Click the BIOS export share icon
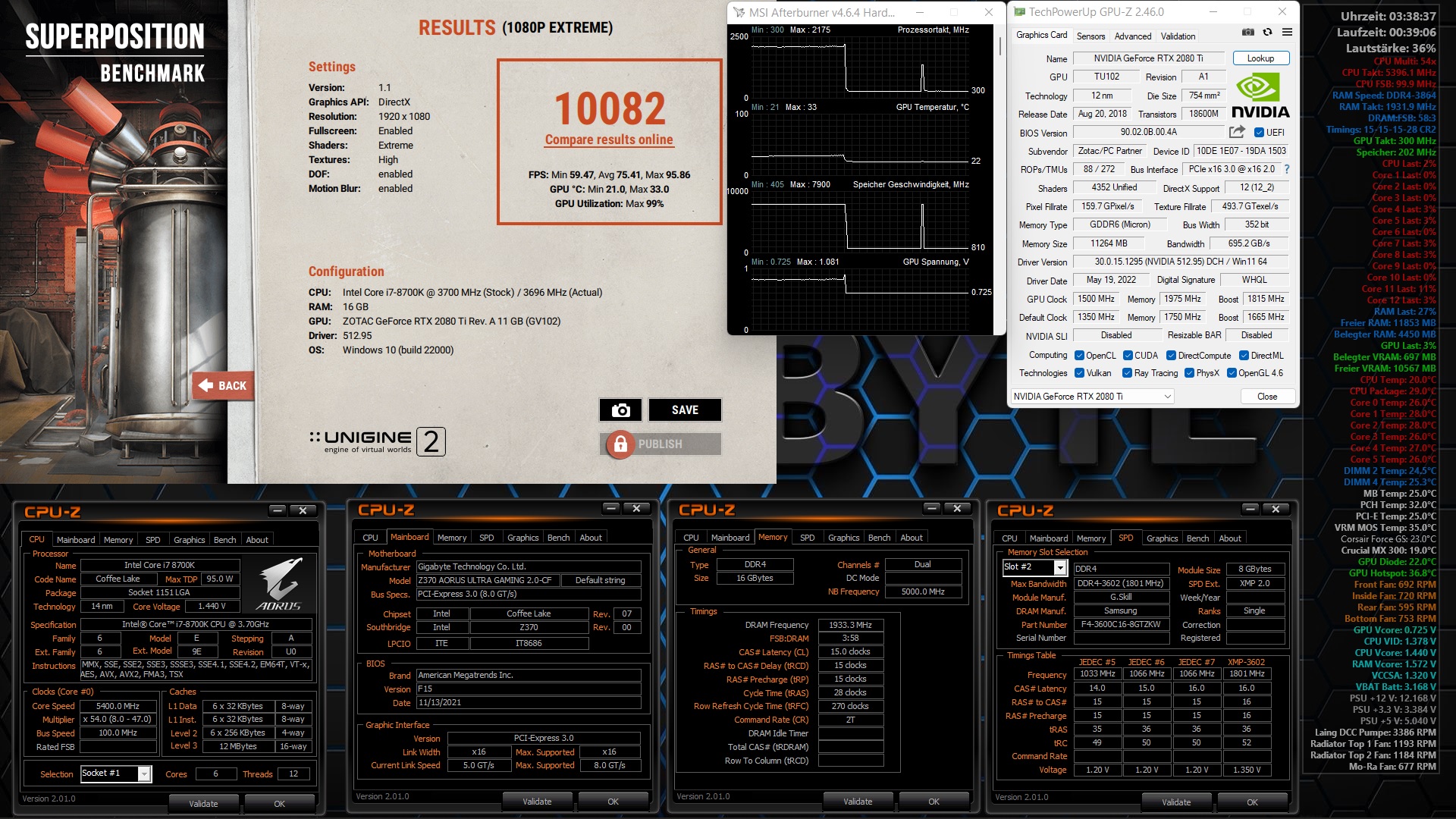Image resolution: width=1456 pixels, height=819 pixels. point(1237,132)
